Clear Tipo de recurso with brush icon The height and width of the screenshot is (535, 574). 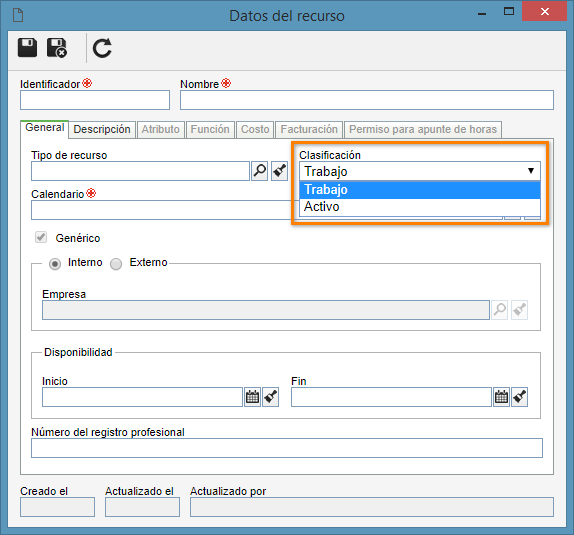(x=279, y=171)
